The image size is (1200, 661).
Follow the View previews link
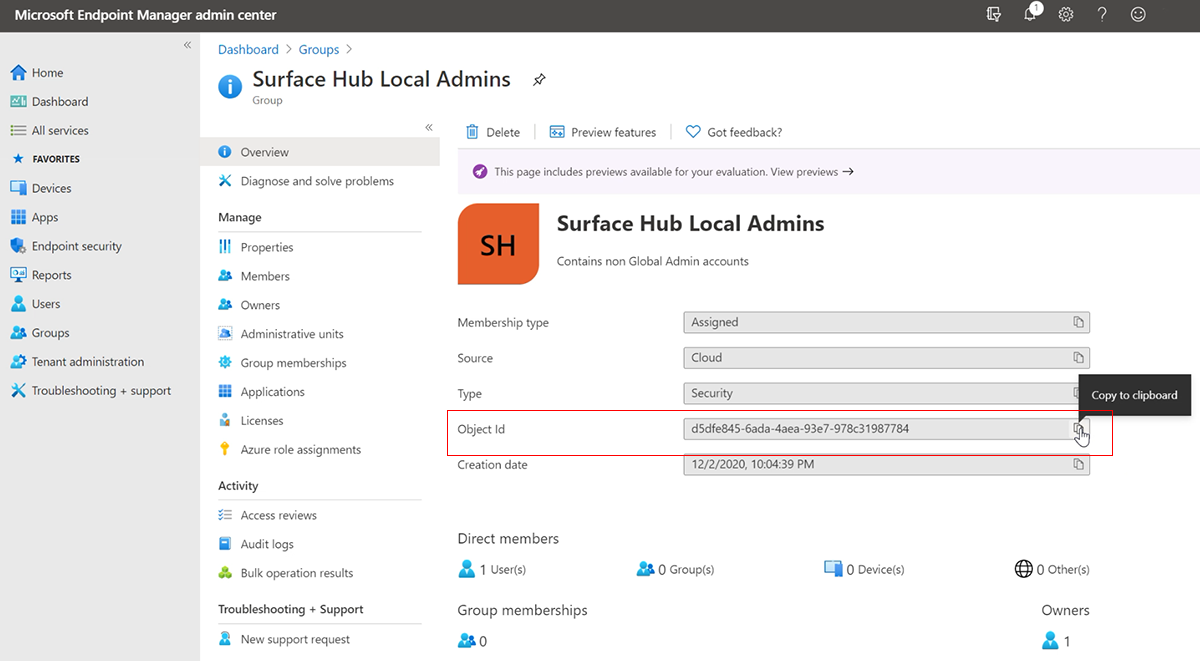(x=812, y=172)
